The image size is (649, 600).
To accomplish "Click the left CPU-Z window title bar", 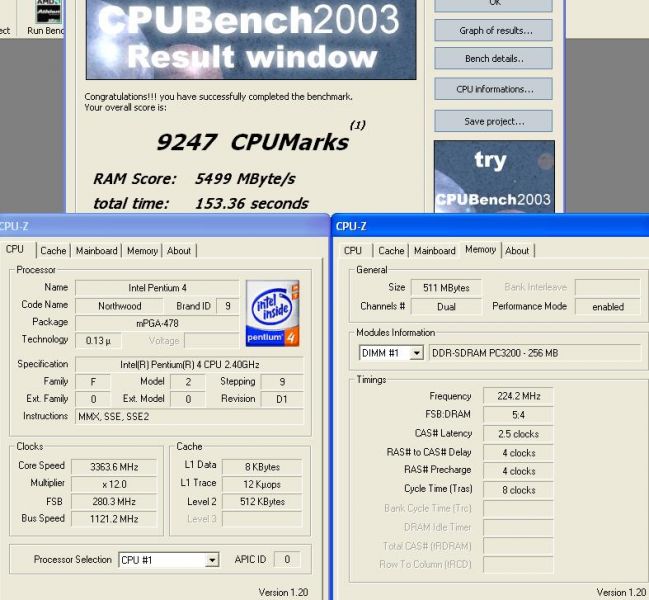I will coord(164,226).
